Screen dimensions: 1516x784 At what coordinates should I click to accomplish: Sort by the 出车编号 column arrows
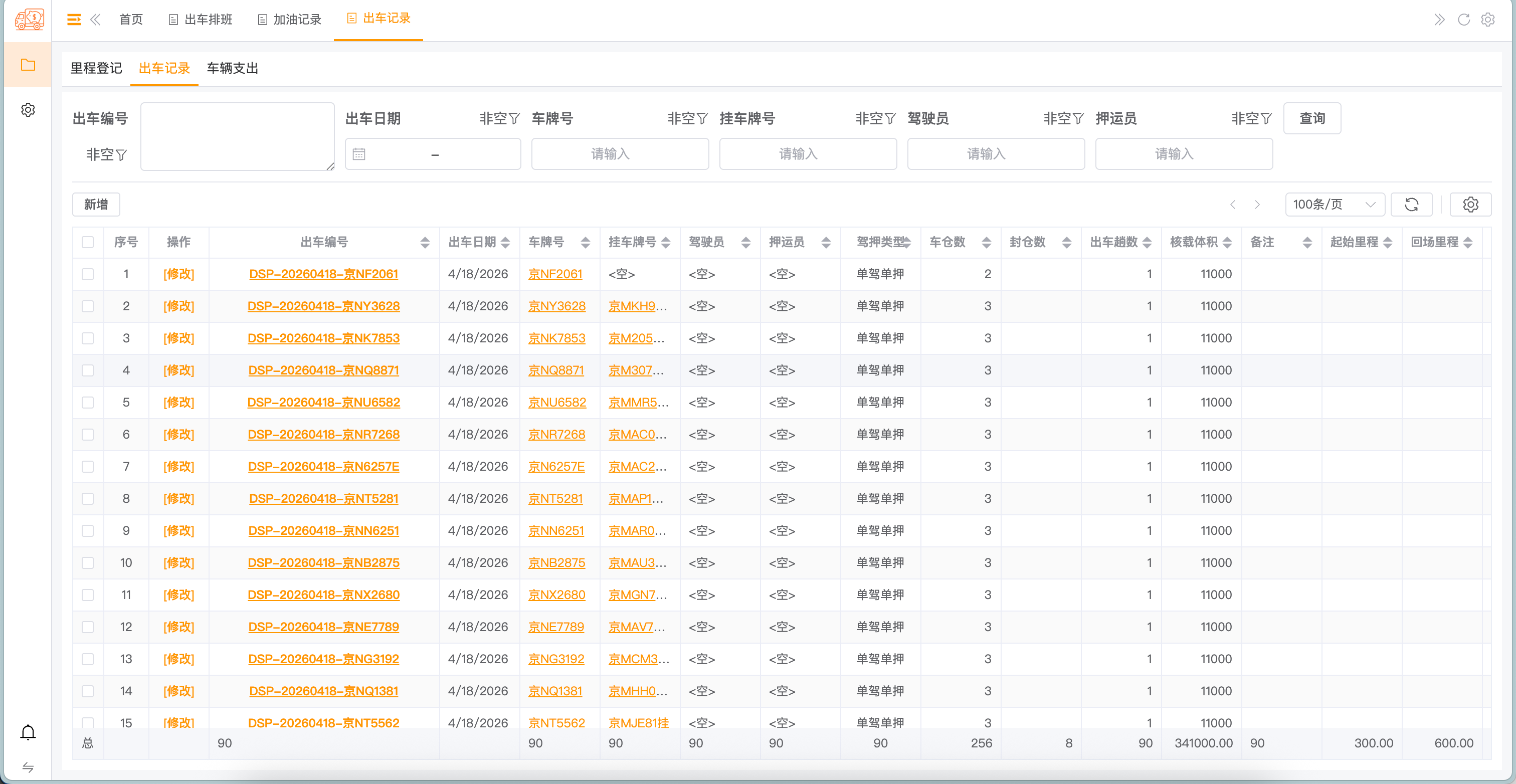(425, 242)
